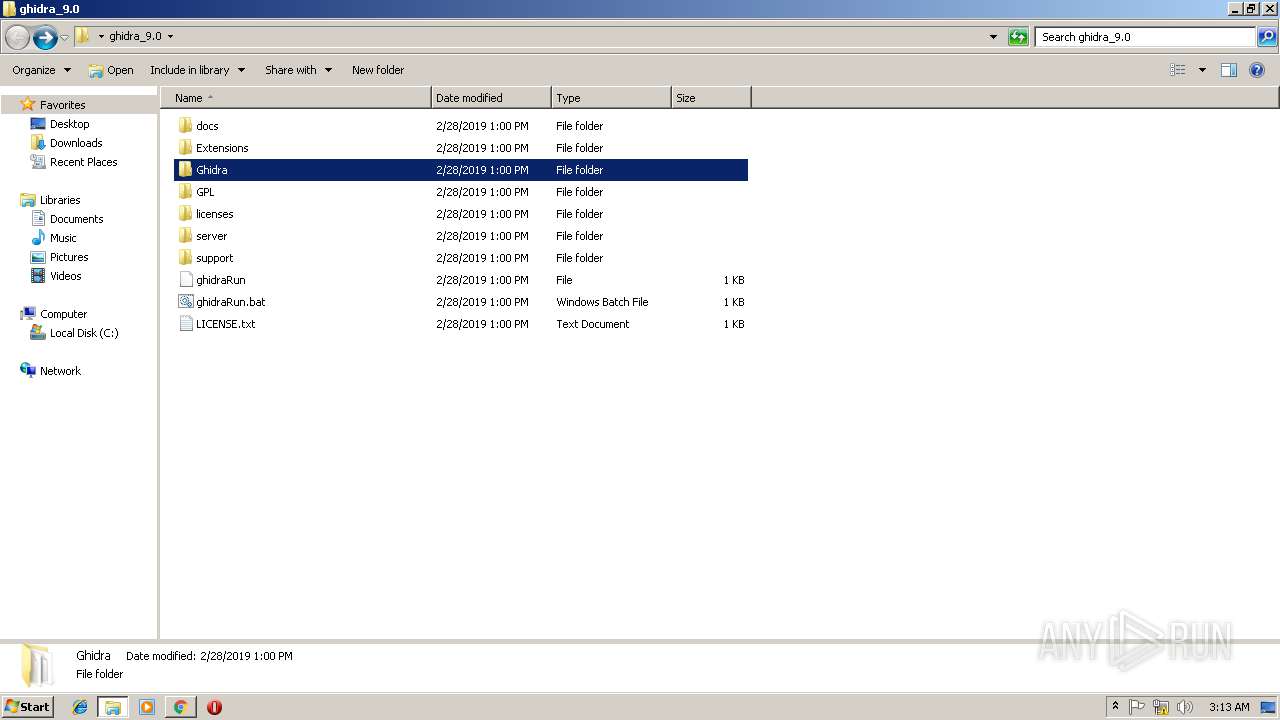Click the Windows Batch File type text
Viewport: 1280px width, 720px height.
[602, 302]
